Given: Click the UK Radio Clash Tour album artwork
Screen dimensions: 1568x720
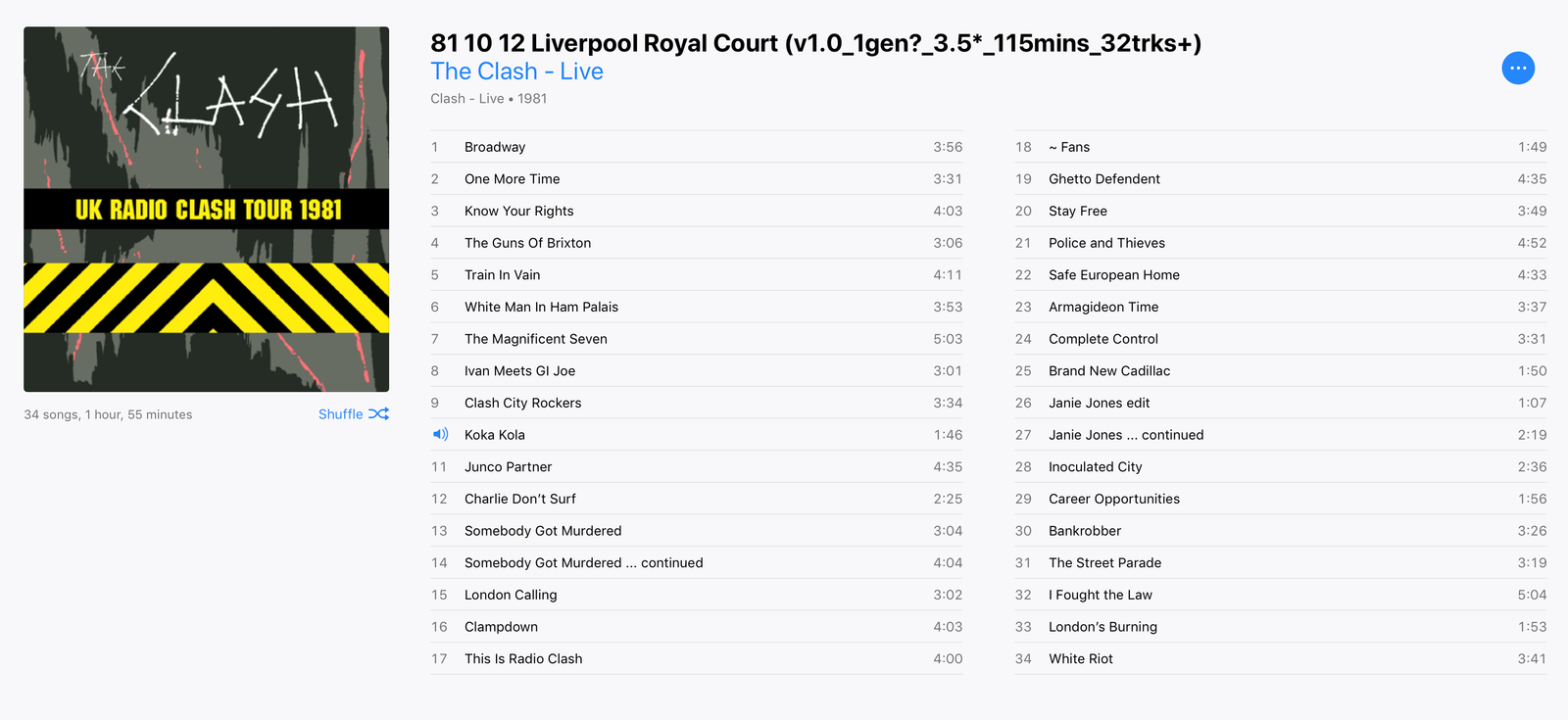Looking at the screenshot, I should (207, 210).
